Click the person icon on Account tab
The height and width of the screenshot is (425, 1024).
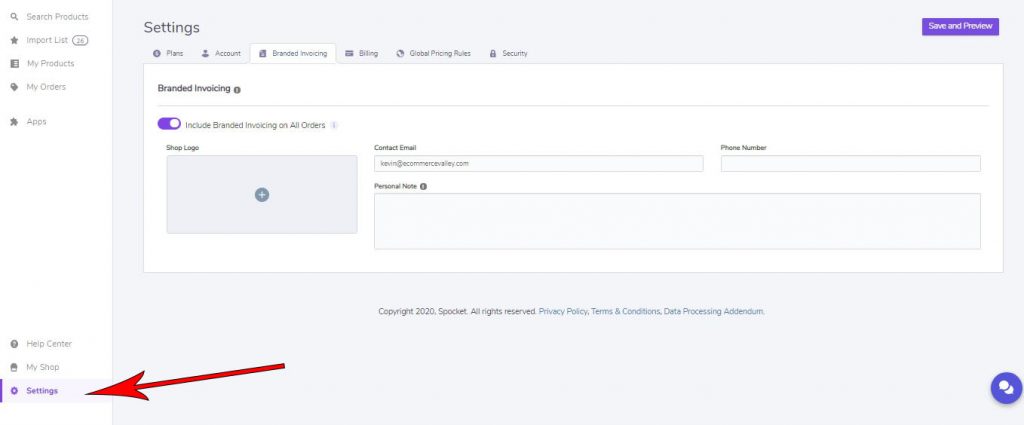coord(205,54)
